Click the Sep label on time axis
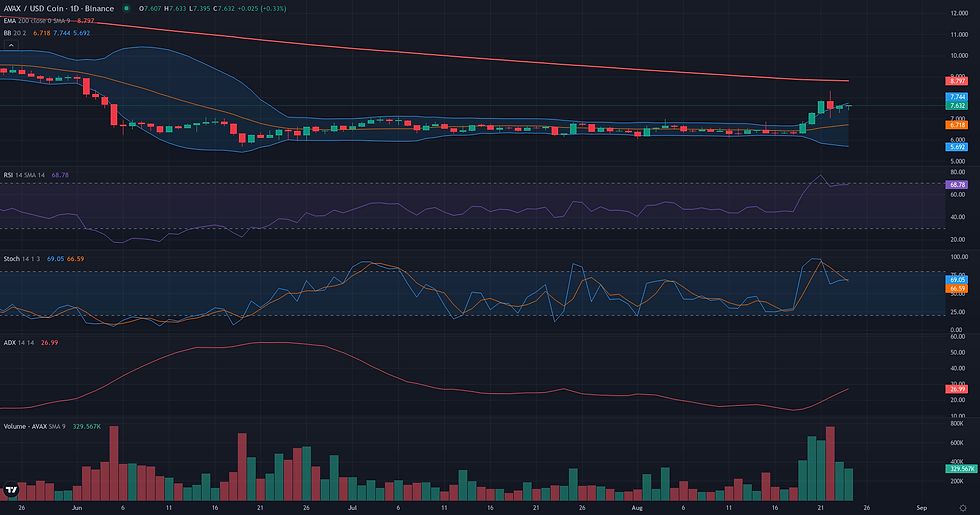Screen dimensions: 980x515 (921, 508)
